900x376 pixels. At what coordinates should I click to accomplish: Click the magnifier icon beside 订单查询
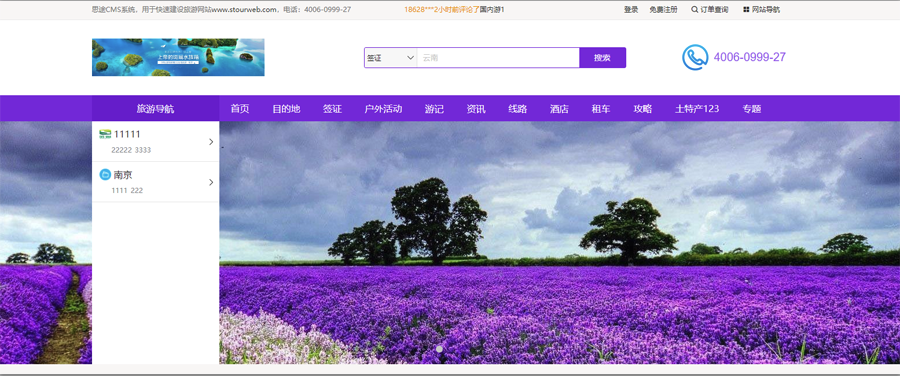[695, 10]
